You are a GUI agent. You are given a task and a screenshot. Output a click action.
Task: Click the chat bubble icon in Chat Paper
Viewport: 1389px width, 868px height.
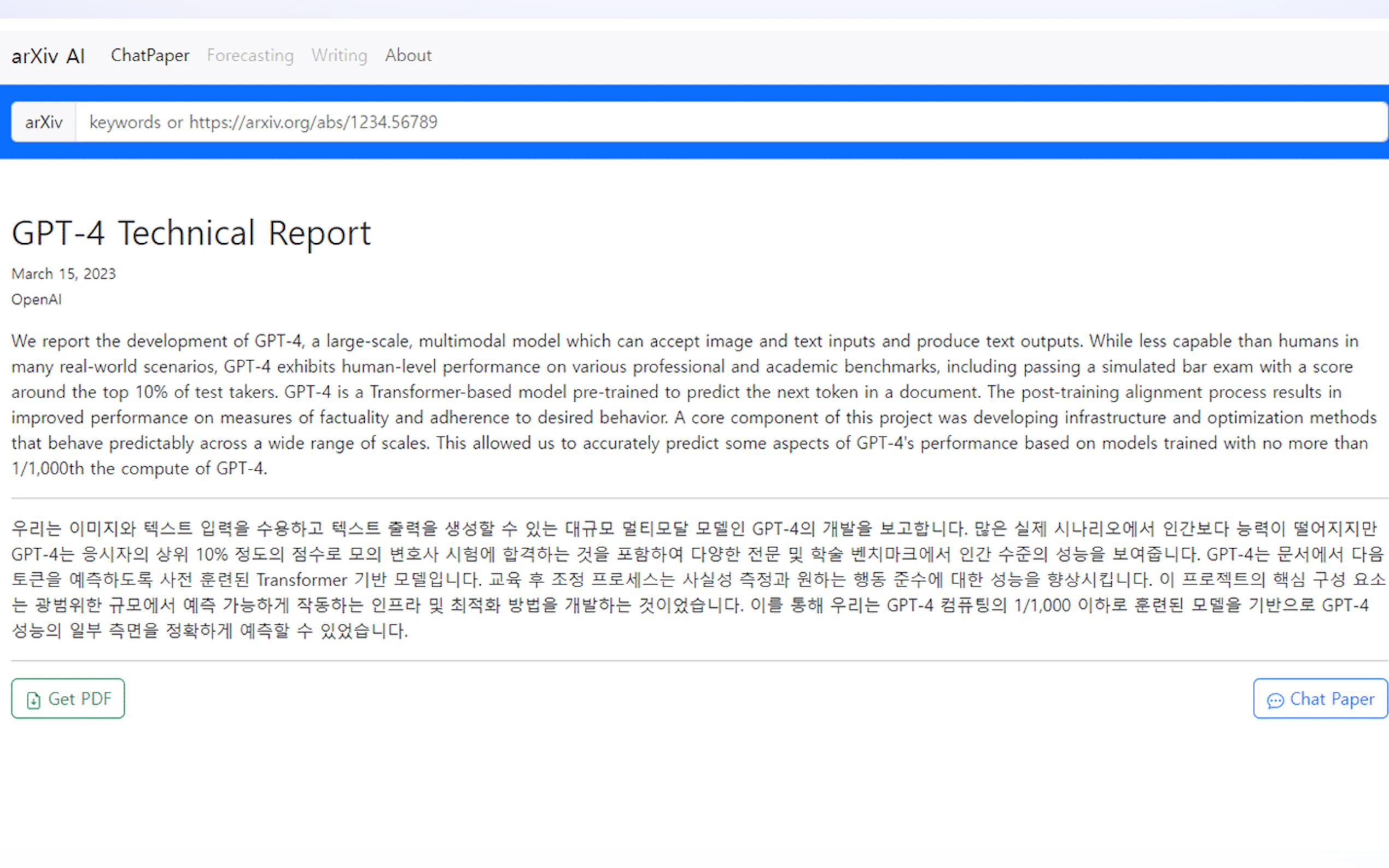coord(1275,700)
